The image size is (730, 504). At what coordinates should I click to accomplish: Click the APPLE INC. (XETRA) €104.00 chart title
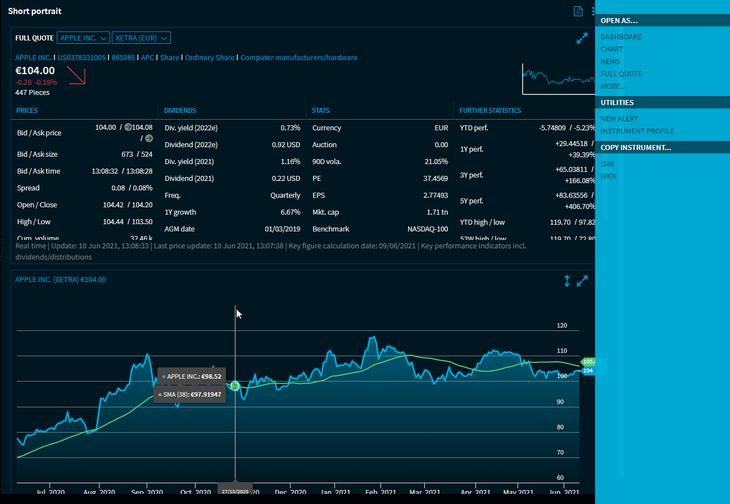[61, 280]
